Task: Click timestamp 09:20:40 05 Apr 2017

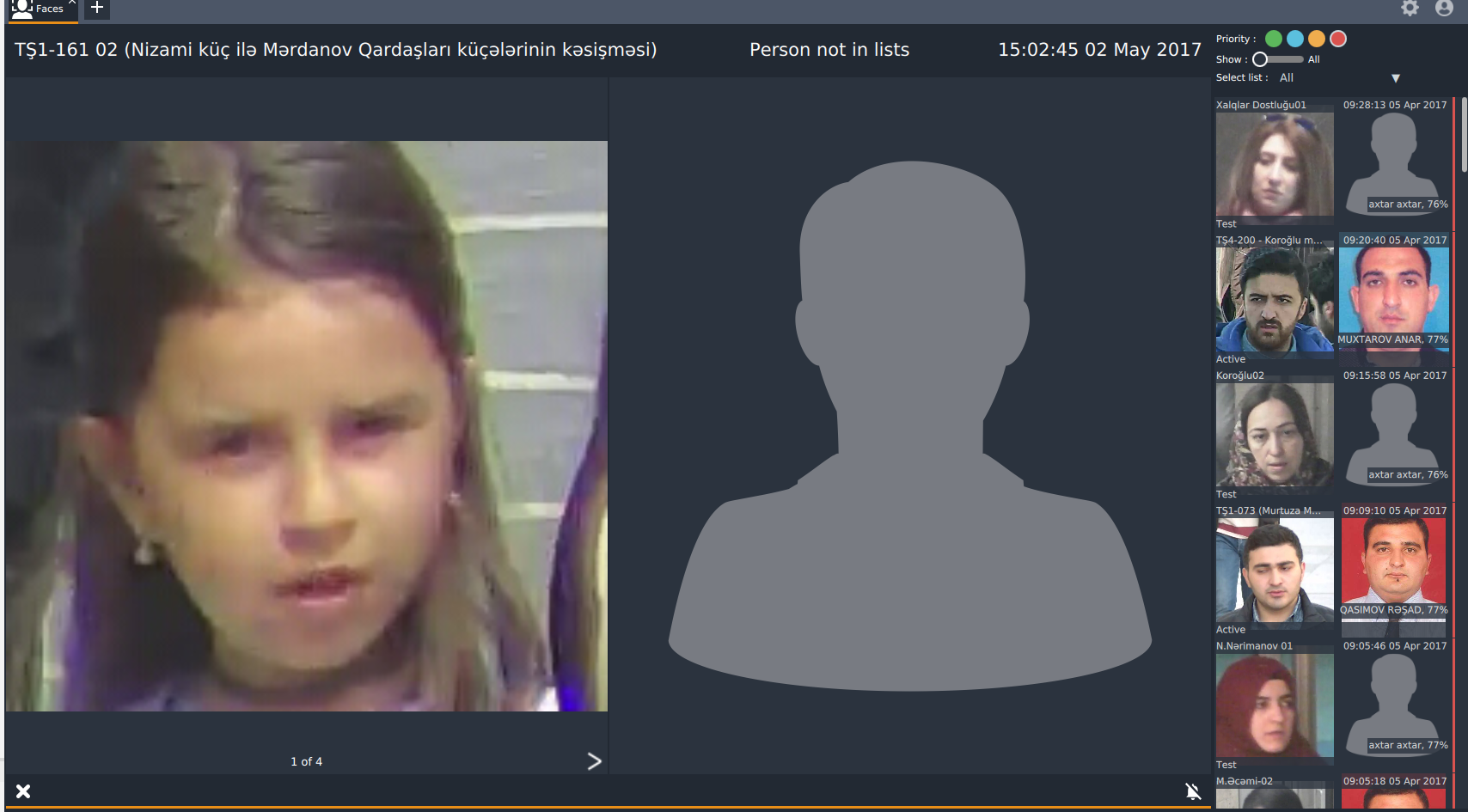Action: click(1395, 241)
